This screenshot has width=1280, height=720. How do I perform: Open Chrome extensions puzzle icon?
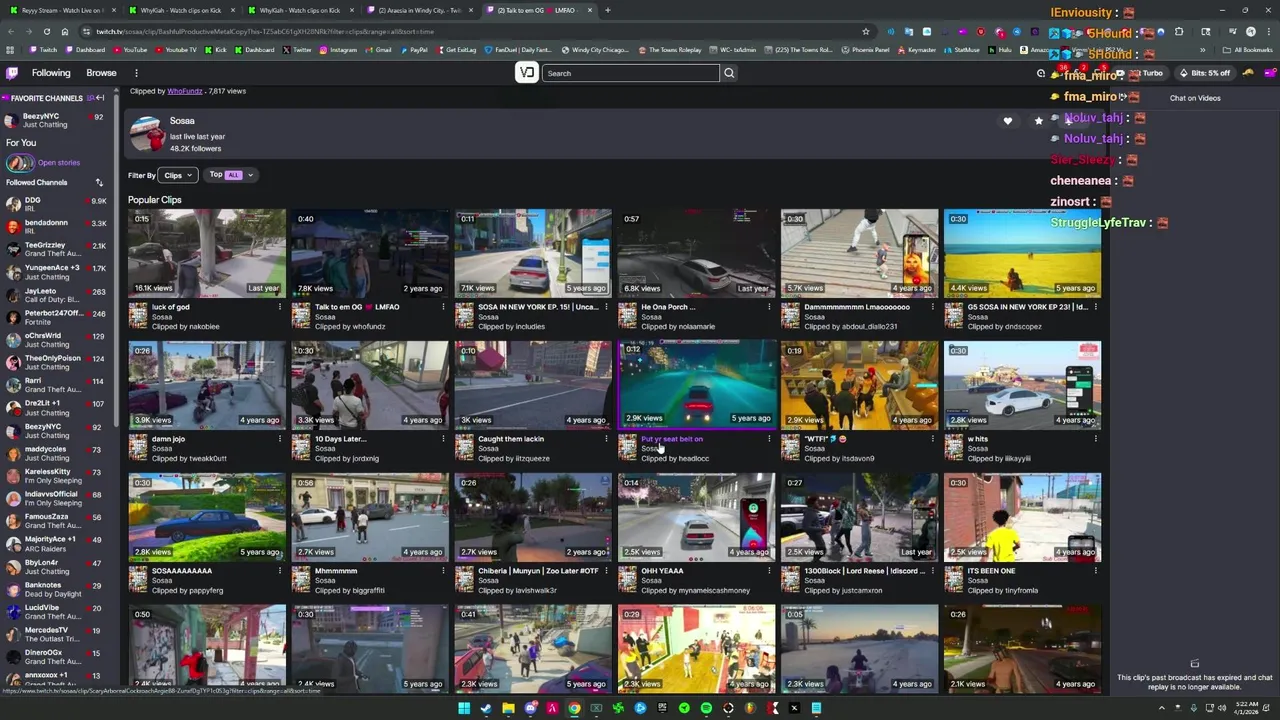(x=1179, y=31)
